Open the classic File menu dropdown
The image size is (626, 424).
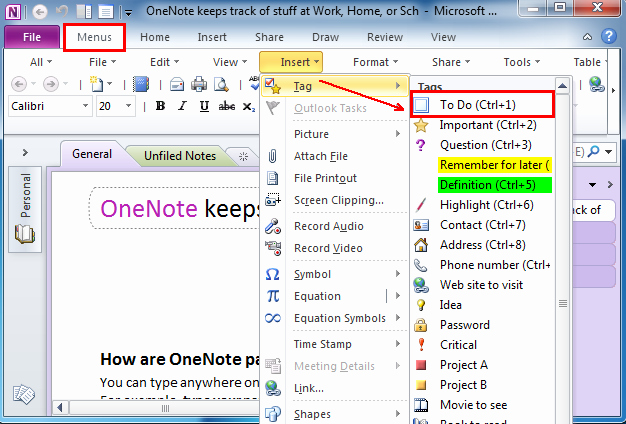[x=102, y=62]
